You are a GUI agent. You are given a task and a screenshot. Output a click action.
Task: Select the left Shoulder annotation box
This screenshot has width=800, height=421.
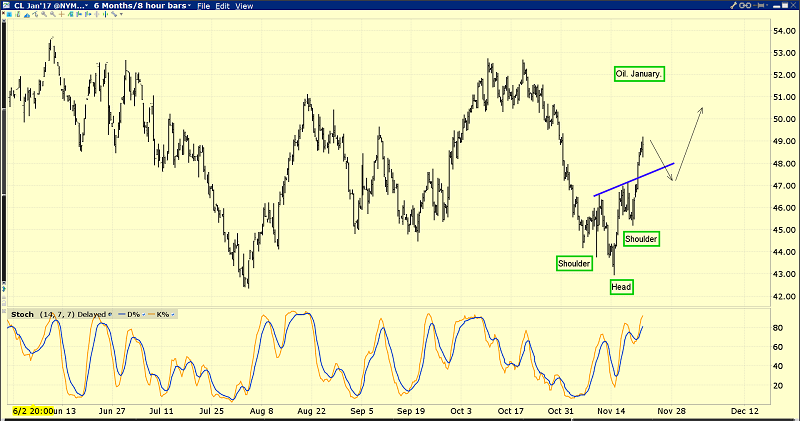[x=575, y=263]
